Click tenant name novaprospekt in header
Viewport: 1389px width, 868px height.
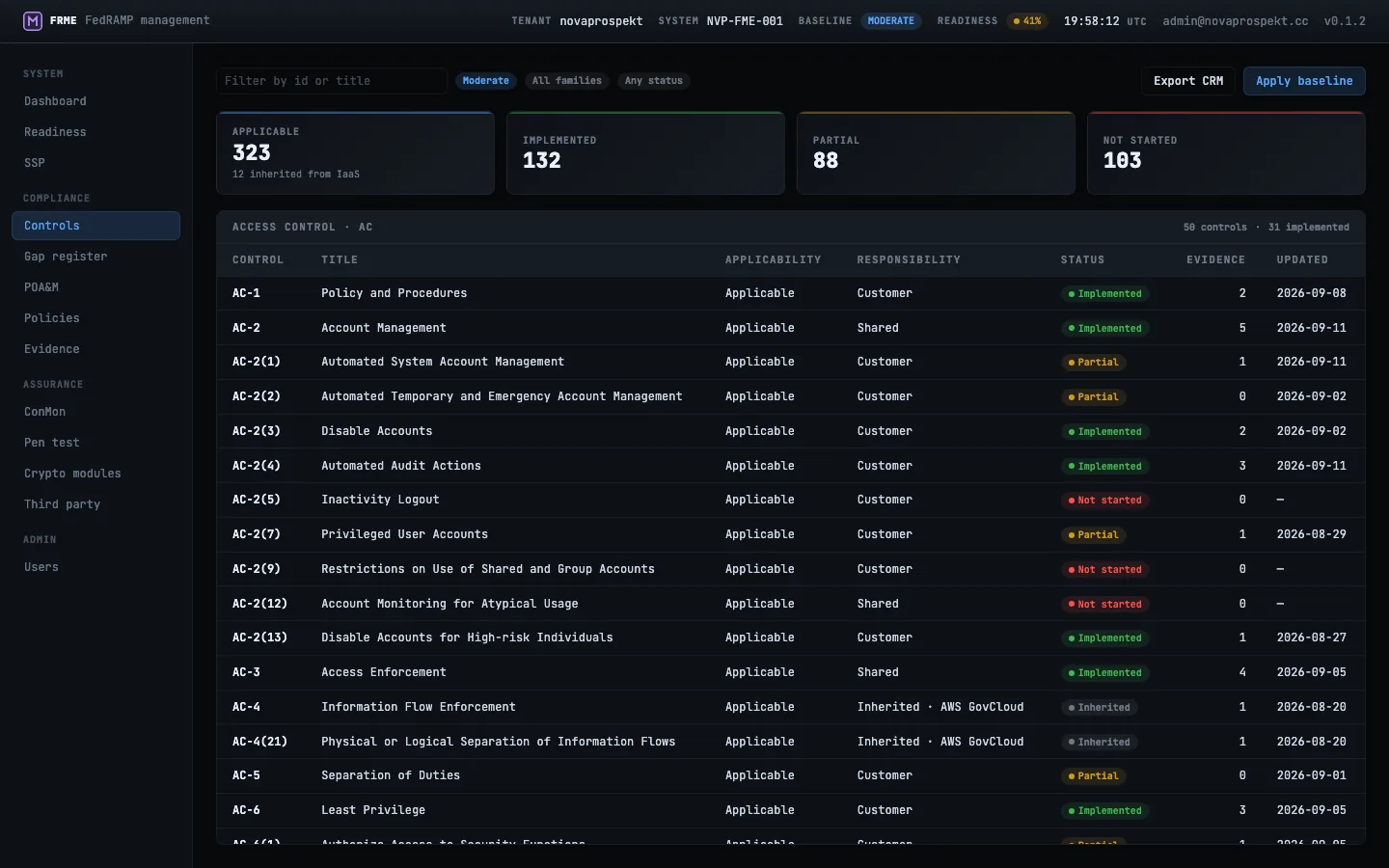pyautogui.click(x=601, y=21)
